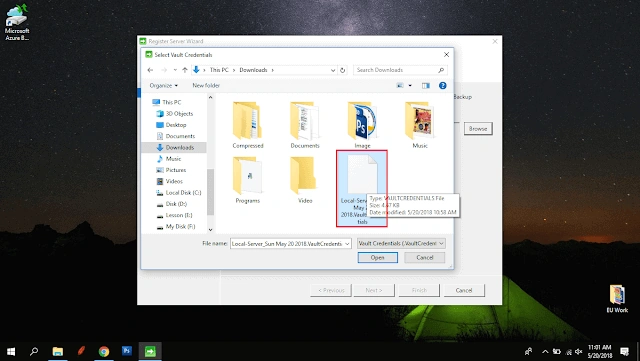Open recent locations dropdown arrow
The height and width of the screenshot is (361, 640).
175,70
